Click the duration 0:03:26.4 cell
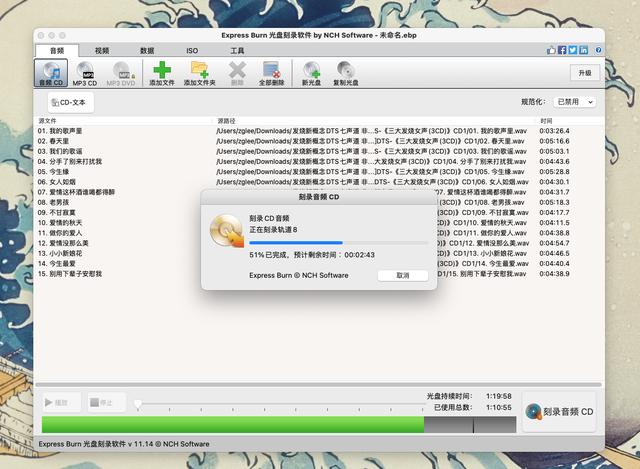The width and height of the screenshot is (640, 469). pyautogui.click(x=554, y=131)
